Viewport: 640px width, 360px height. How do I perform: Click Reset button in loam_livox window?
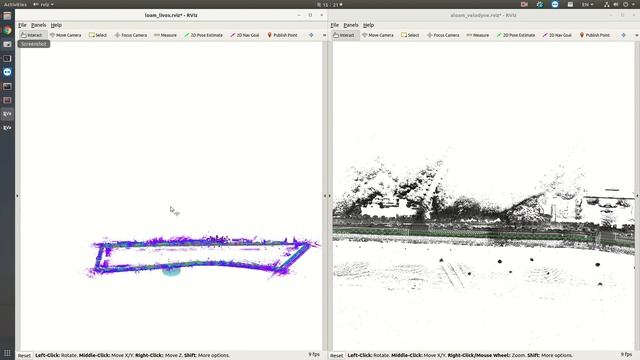coord(24,356)
